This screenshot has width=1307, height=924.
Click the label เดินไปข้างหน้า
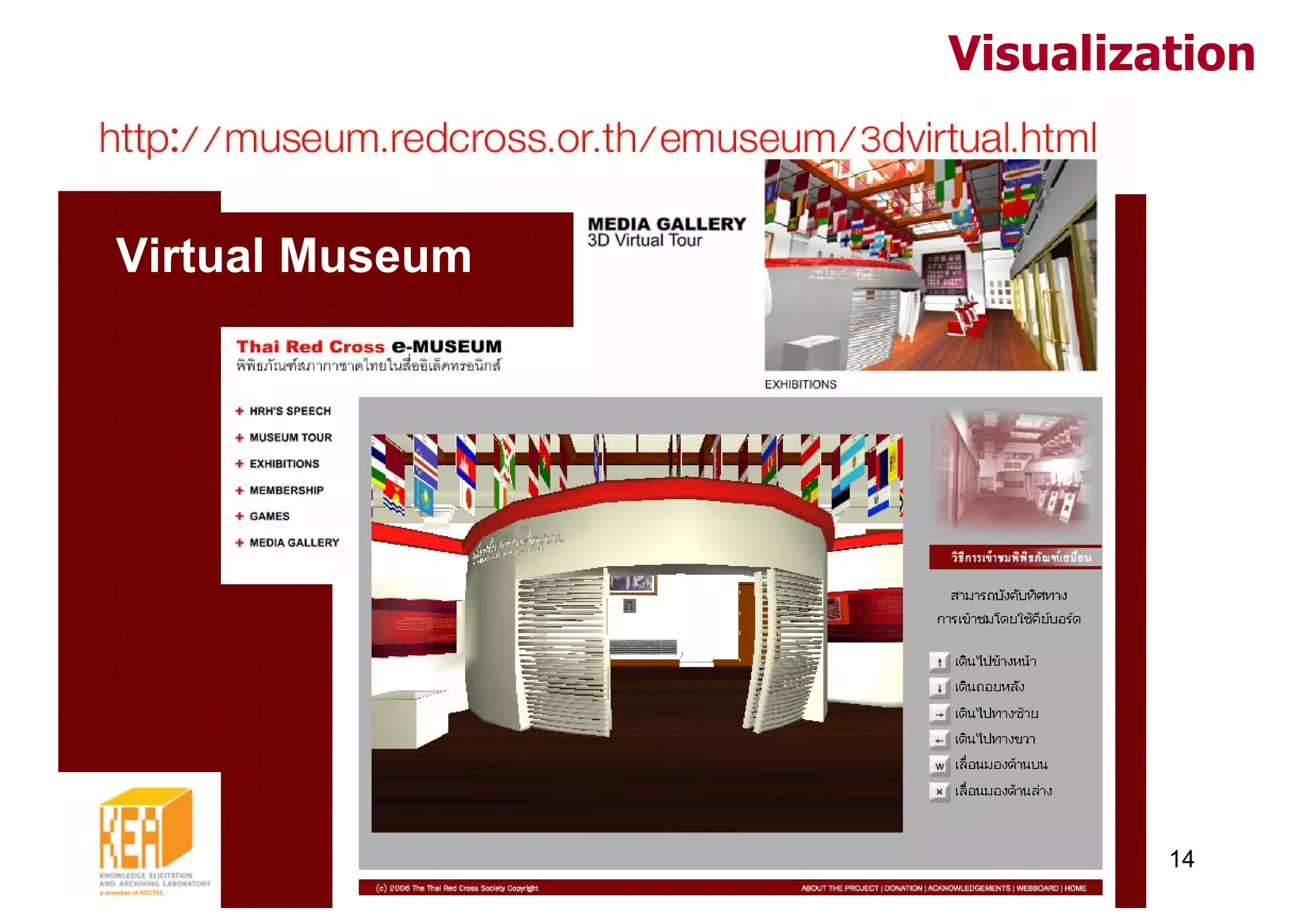tap(996, 661)
